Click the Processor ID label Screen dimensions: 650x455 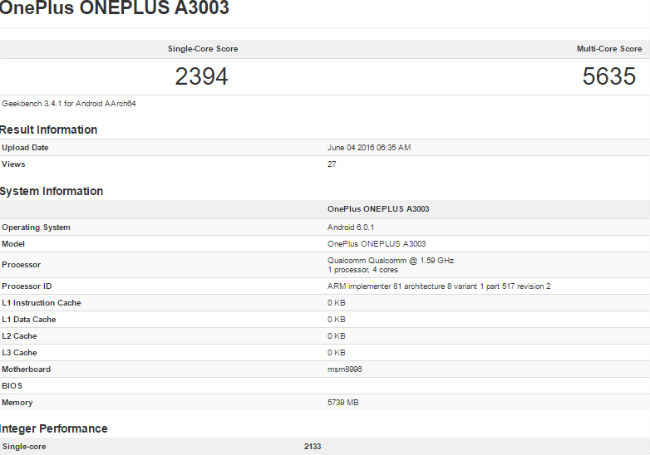tap(27, 286)
